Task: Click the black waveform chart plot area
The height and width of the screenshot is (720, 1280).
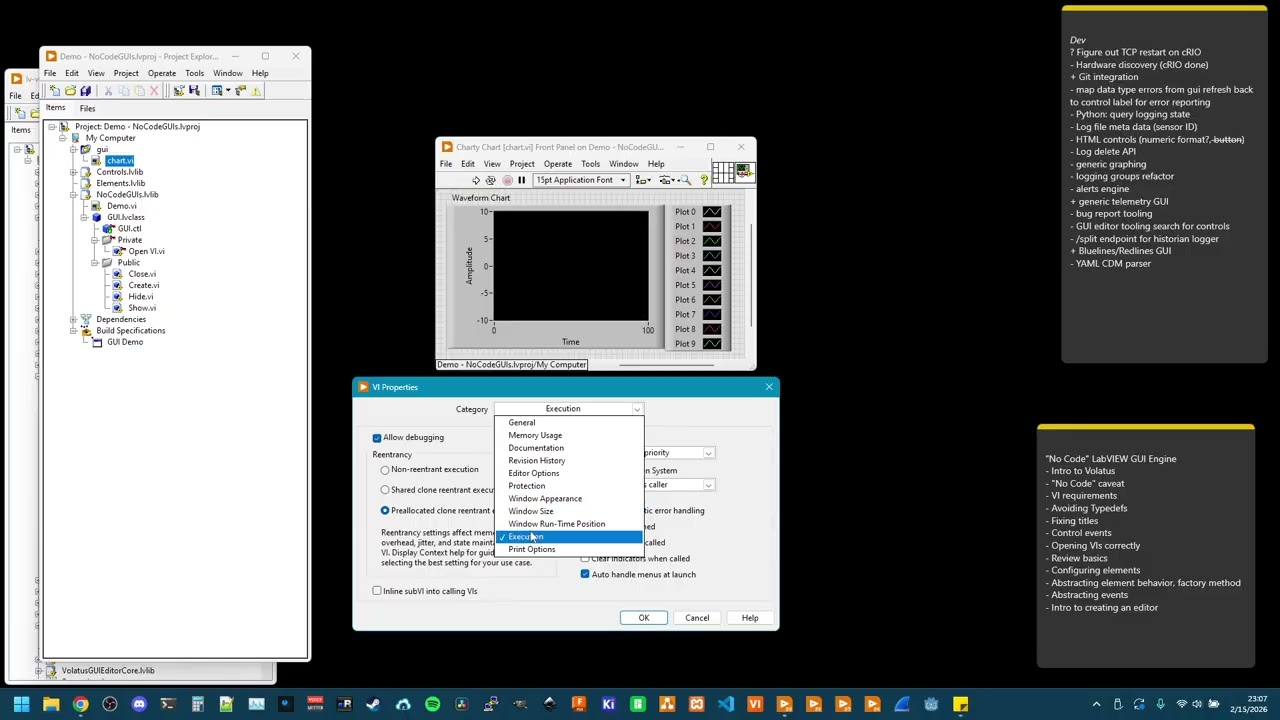Action: pyautogui.click(x=571, y=266)
